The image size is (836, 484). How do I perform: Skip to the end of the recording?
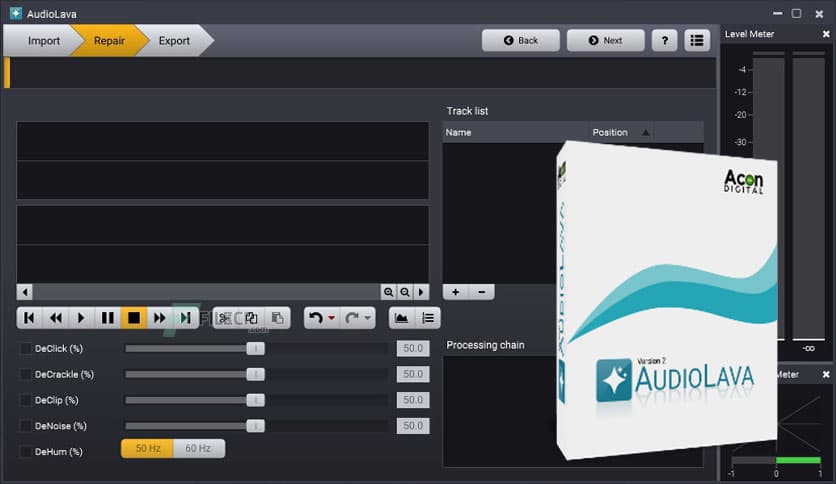tap(185, 318)
